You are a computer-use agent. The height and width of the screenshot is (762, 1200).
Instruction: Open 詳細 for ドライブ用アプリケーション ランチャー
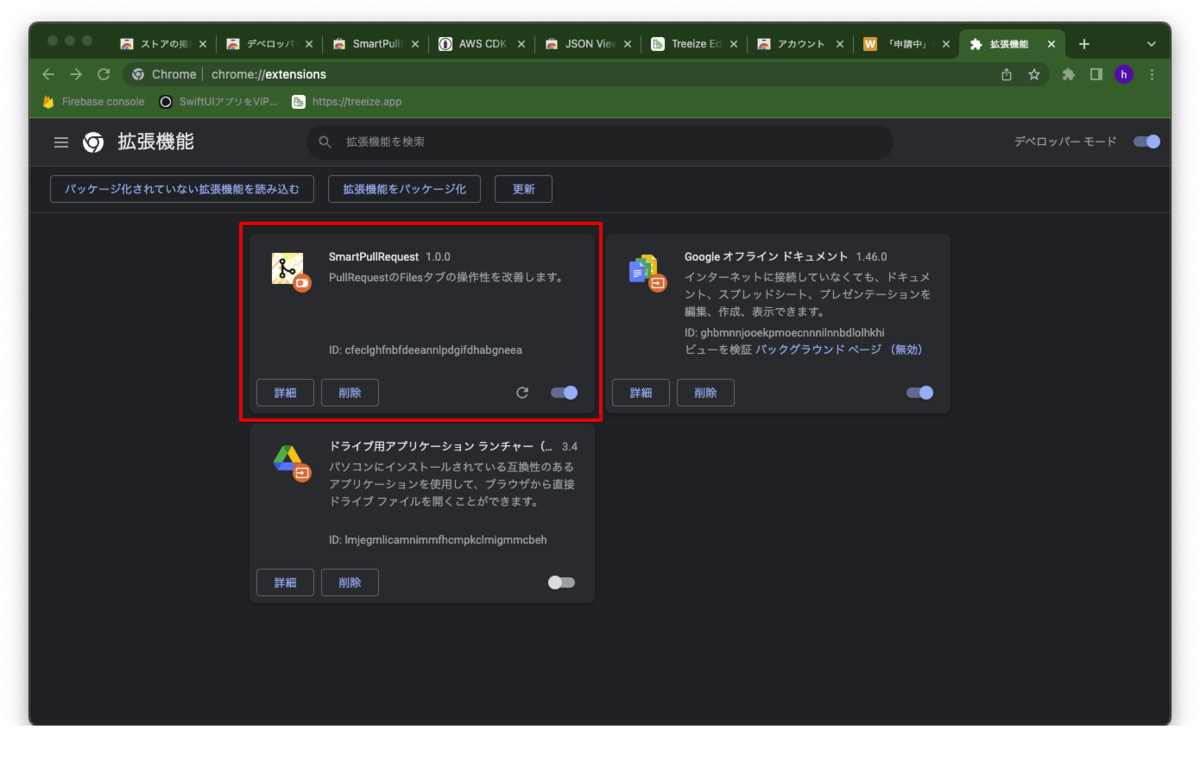[x=285, y=582]
